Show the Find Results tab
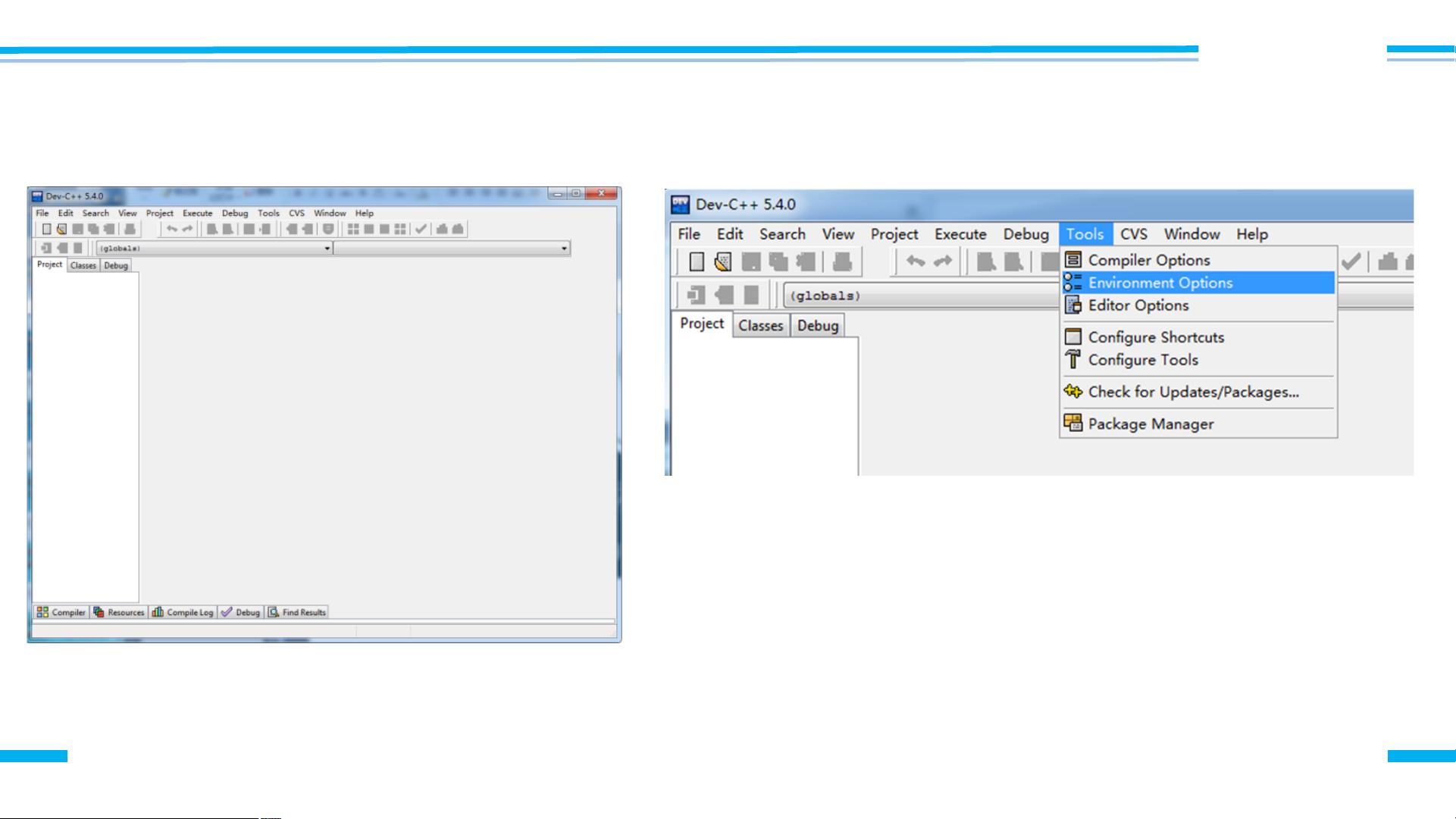Viewport: 1456px width, 819px height. 297,612
